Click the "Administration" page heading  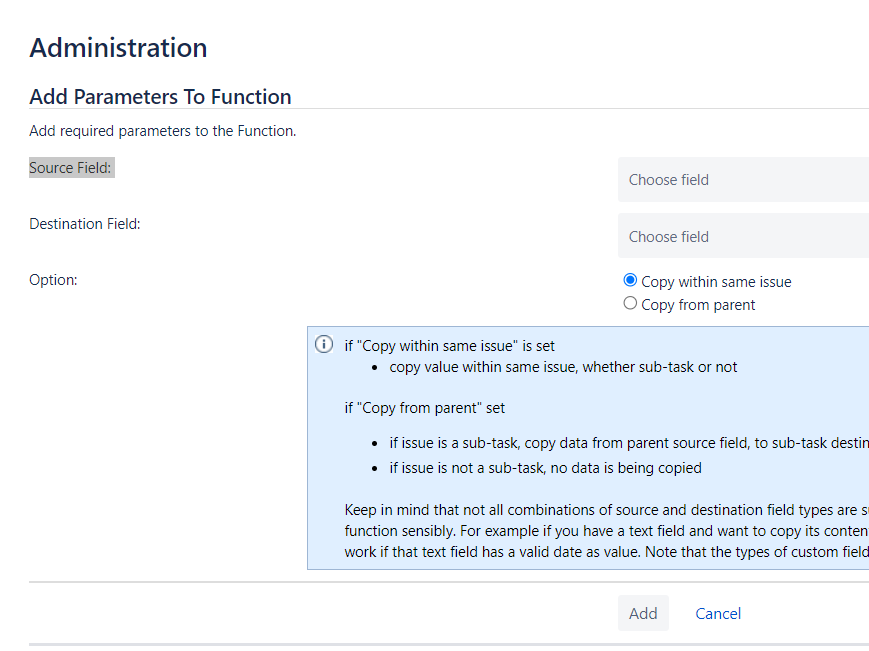tap(118, 48)
